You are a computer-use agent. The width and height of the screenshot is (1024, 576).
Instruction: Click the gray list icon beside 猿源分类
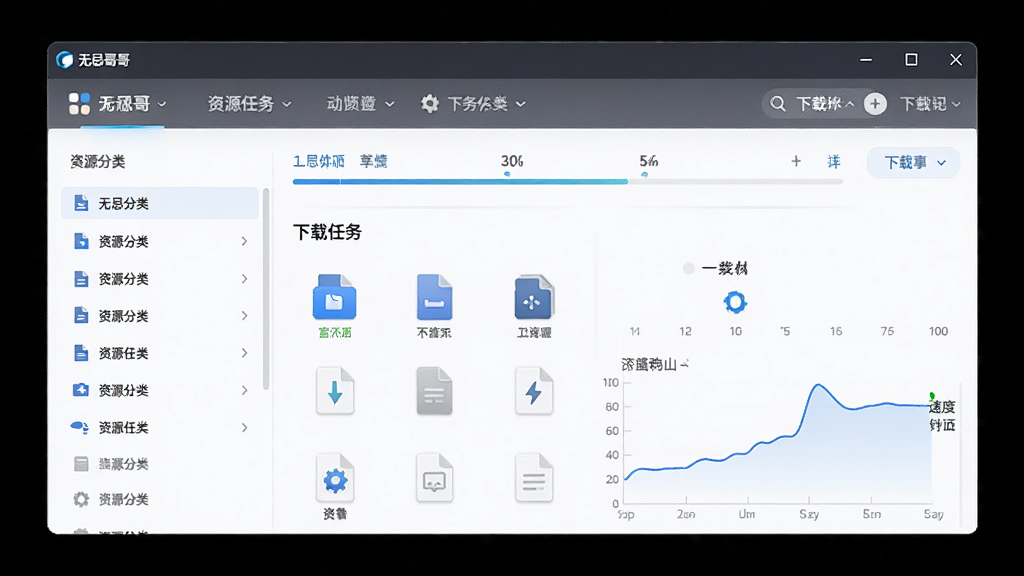[81, 464]
